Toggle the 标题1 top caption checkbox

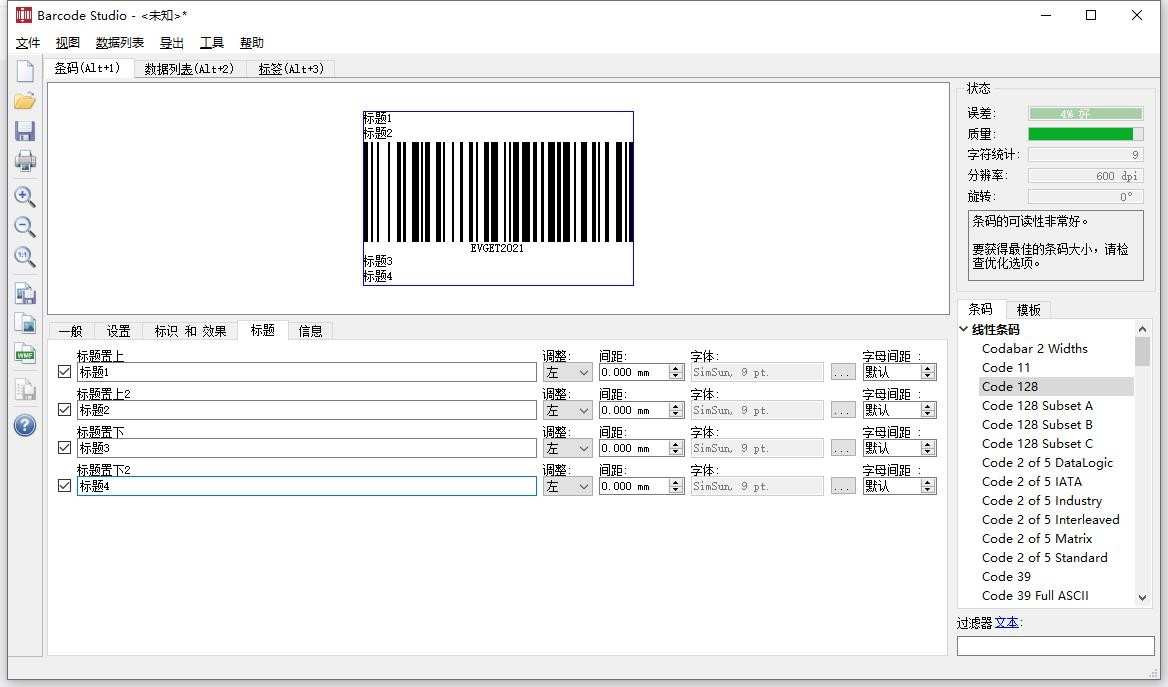(x=65, y=372)
